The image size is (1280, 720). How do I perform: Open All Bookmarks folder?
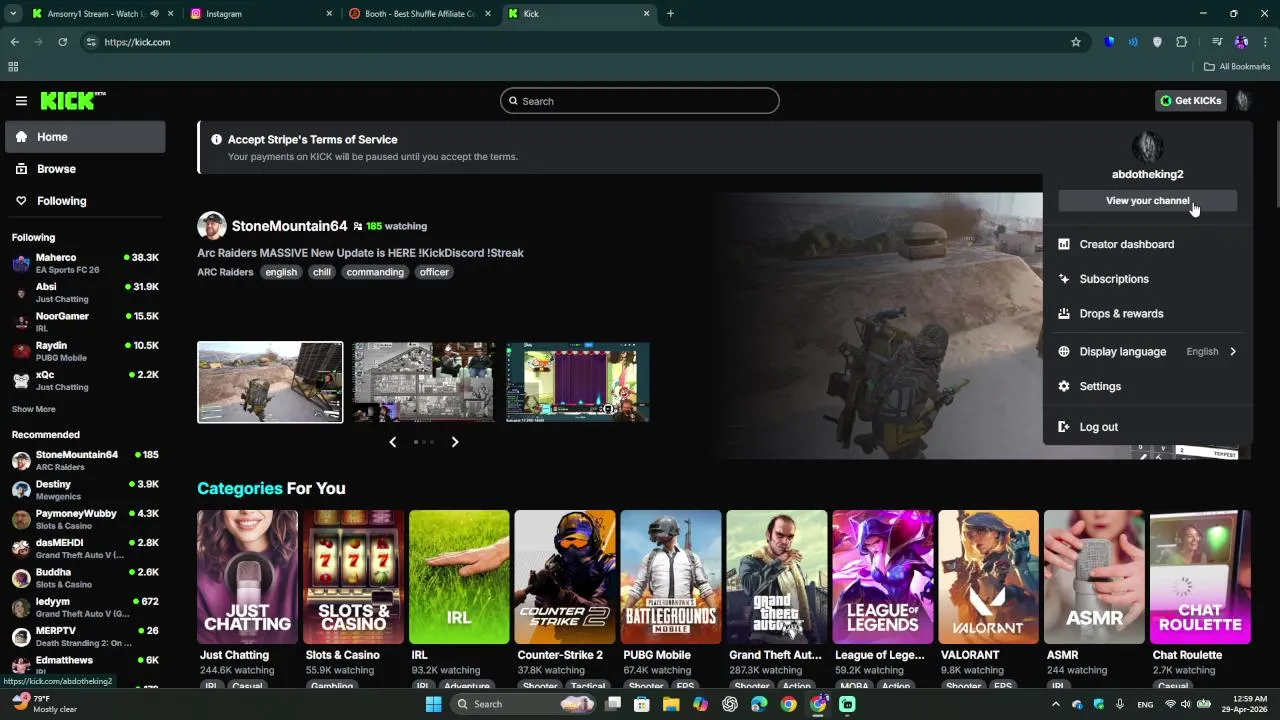click(x=1237, y=67)
